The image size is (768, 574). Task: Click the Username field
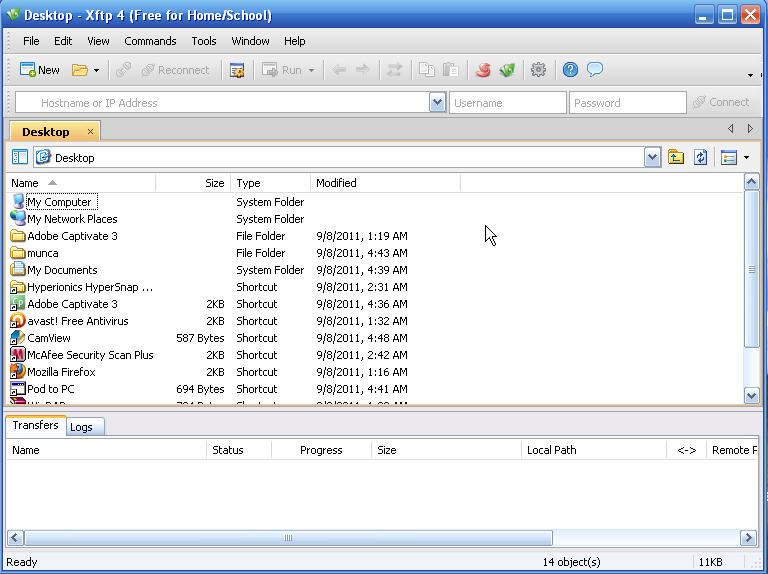pos(508,103)
